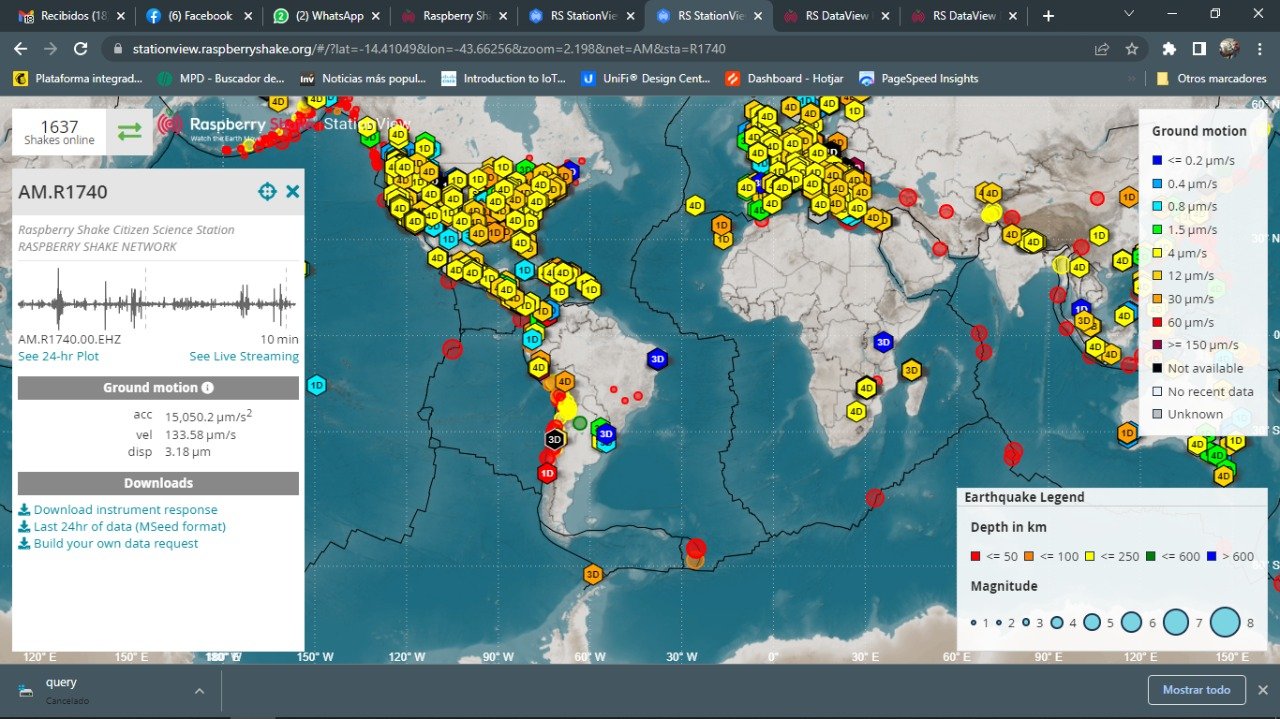Viewport: 1280px width, 719px height.
Task: Reload the StationView page
Action: point(81,48)
